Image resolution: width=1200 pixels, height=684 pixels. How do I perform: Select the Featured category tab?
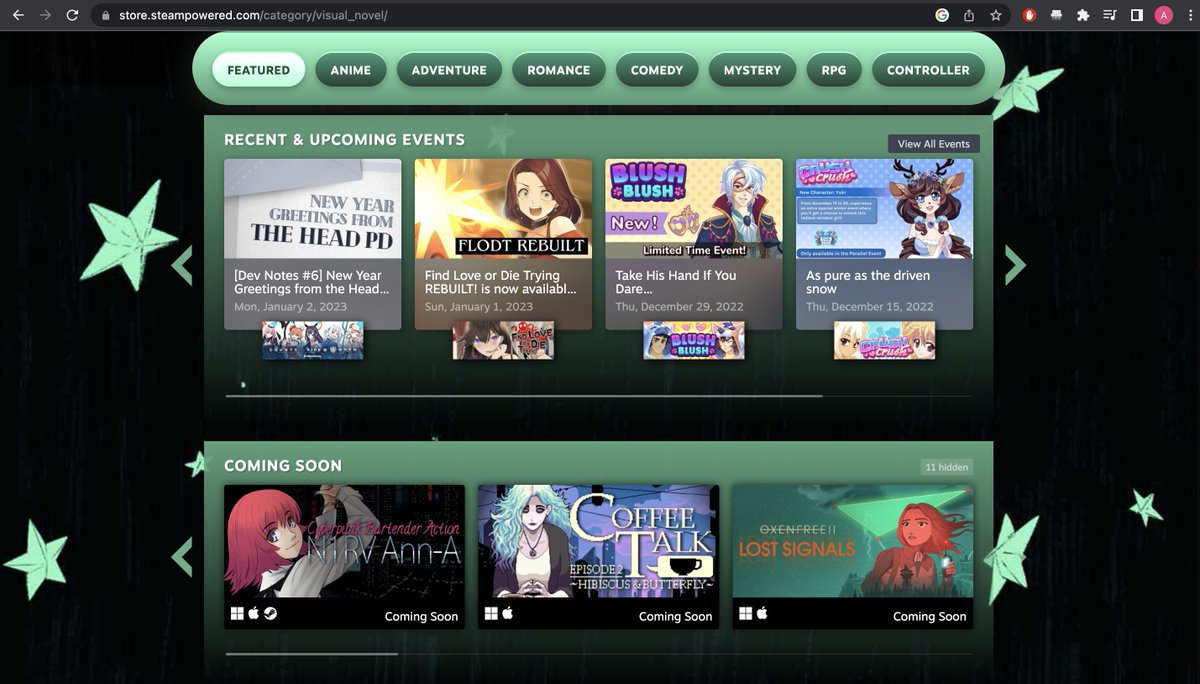259,70
